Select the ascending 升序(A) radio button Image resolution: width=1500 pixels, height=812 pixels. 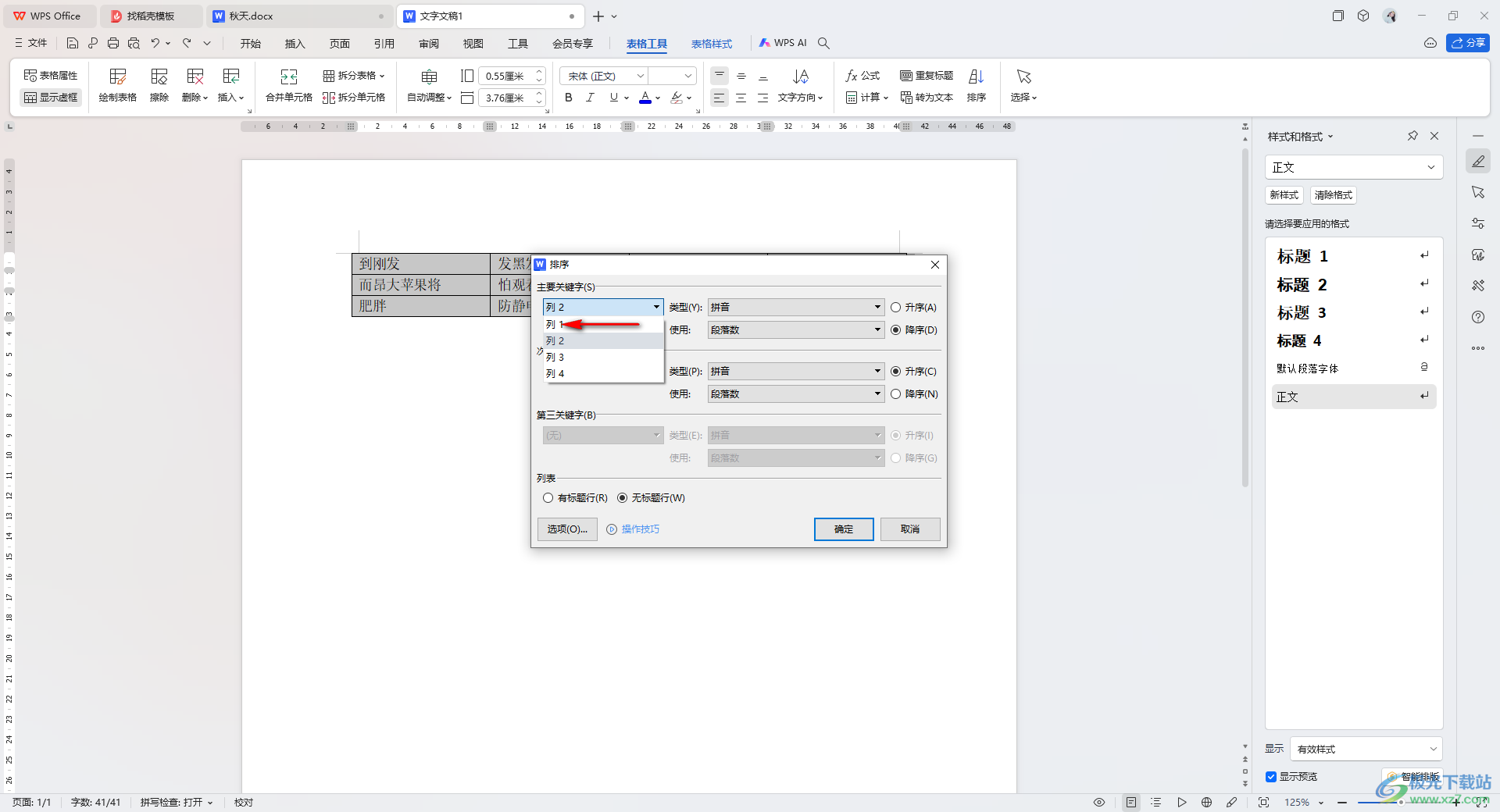[x=896, y=308]
